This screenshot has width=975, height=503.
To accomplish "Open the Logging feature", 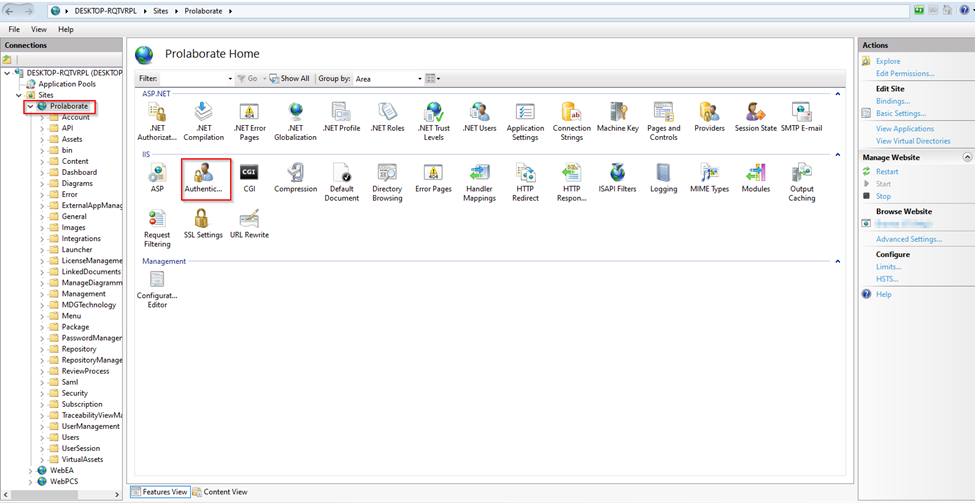I will tap(663, 178).
